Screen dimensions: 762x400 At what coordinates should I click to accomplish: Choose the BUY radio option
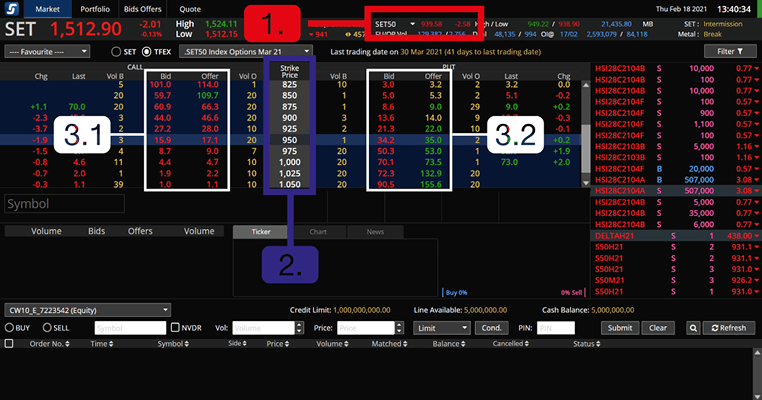click(x=10, y=327)
